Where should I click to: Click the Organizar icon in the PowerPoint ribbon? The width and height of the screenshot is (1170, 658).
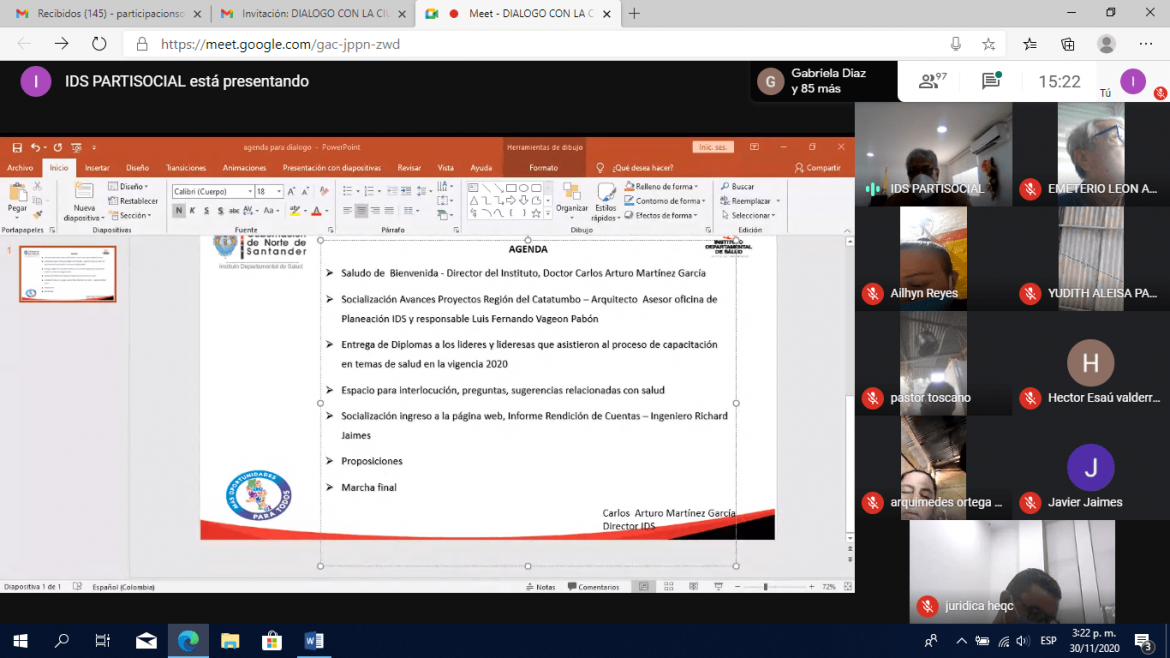(x=572, y=198)
